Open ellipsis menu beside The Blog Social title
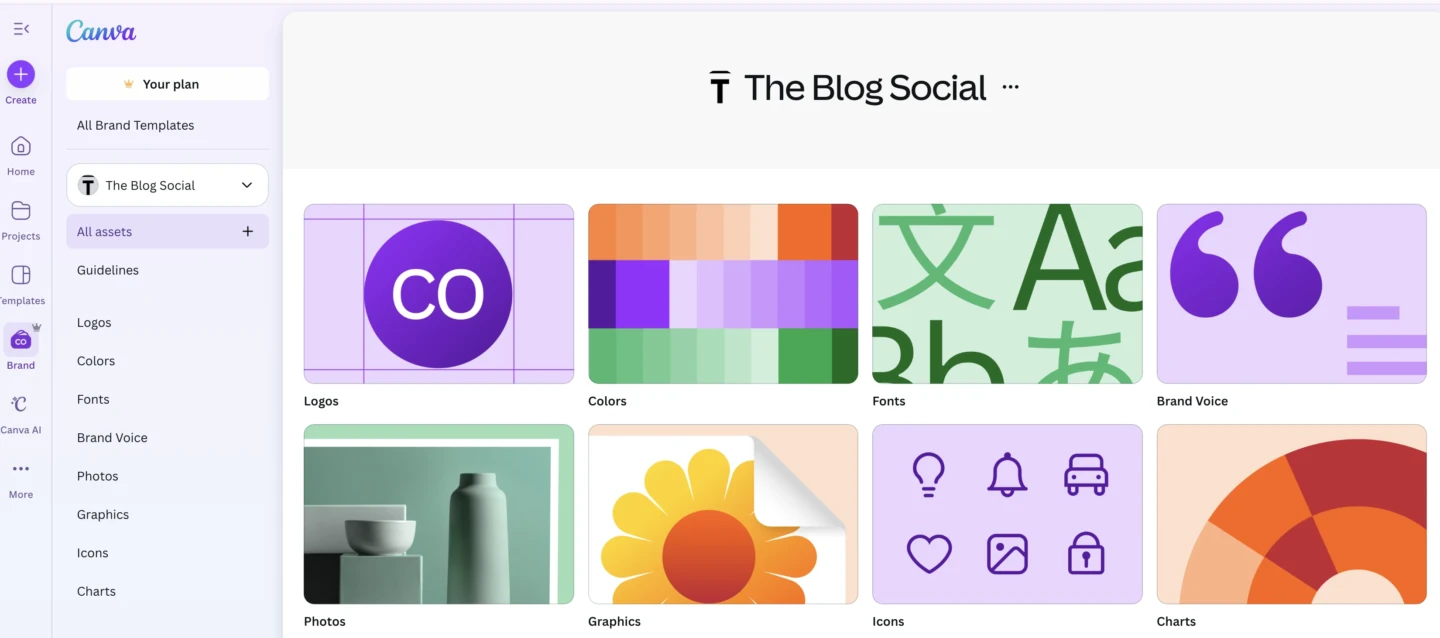This screenshot has width=1440, height=638. [1010, 87]
